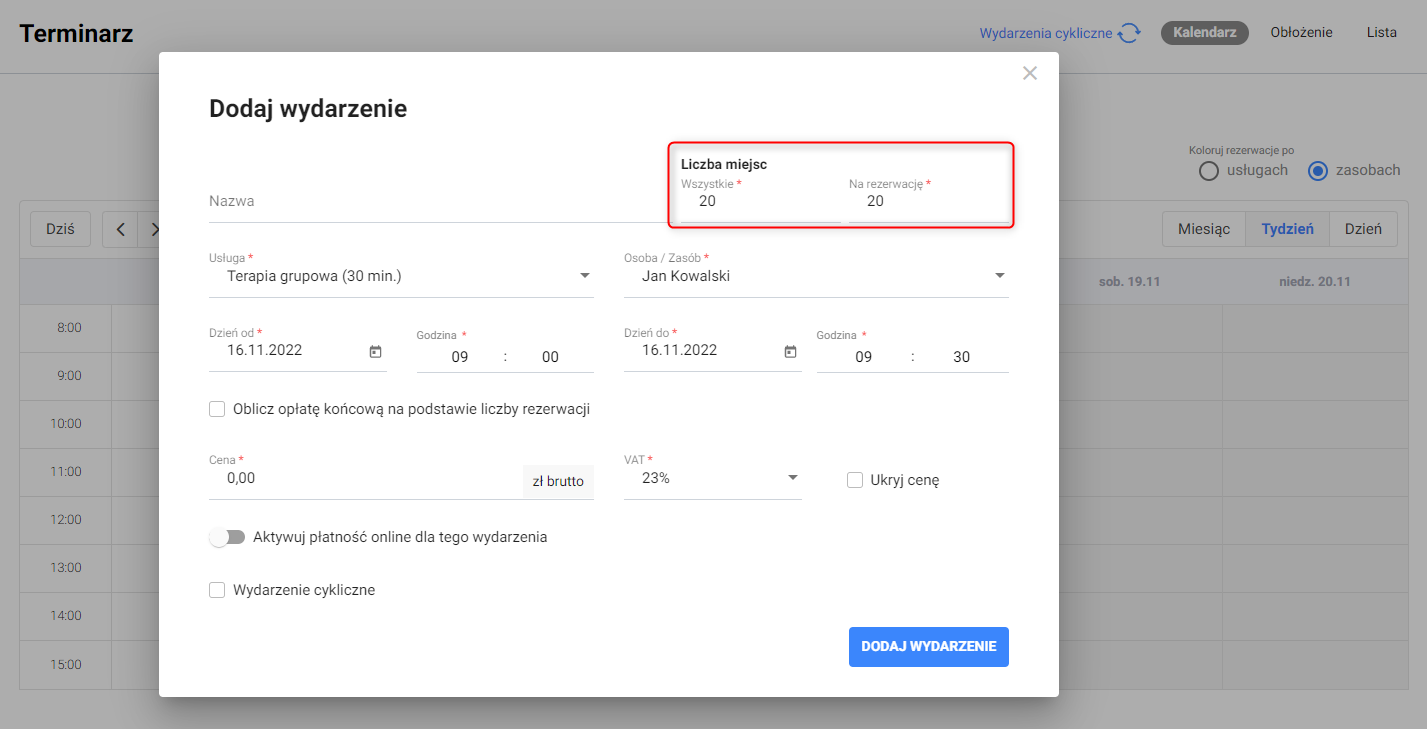Click the Wydarzenia cykliczne sync icon
The image size is (1427, 729).
tap(1130, 33)
